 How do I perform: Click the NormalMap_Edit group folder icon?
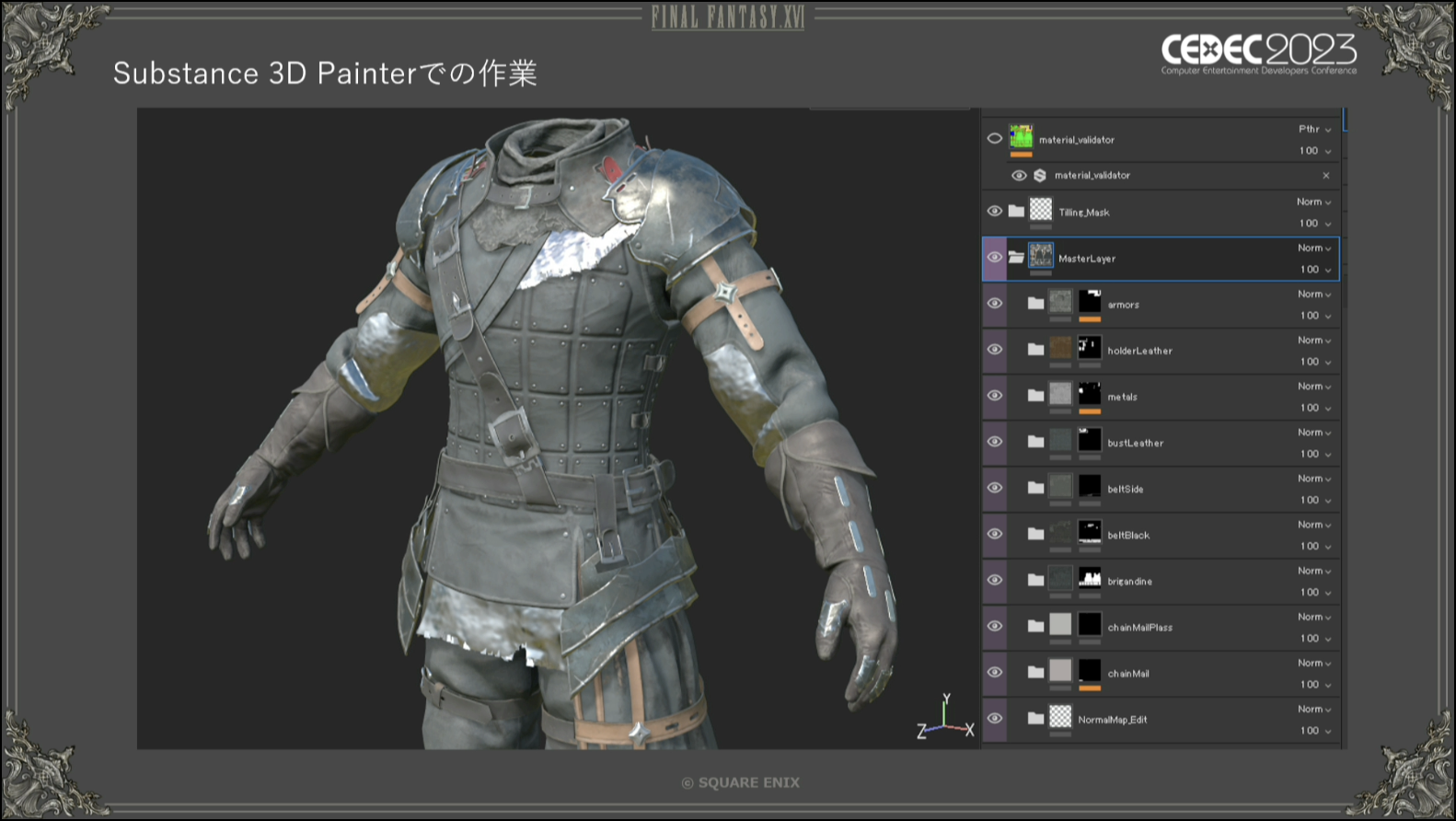click(1035, 717)
